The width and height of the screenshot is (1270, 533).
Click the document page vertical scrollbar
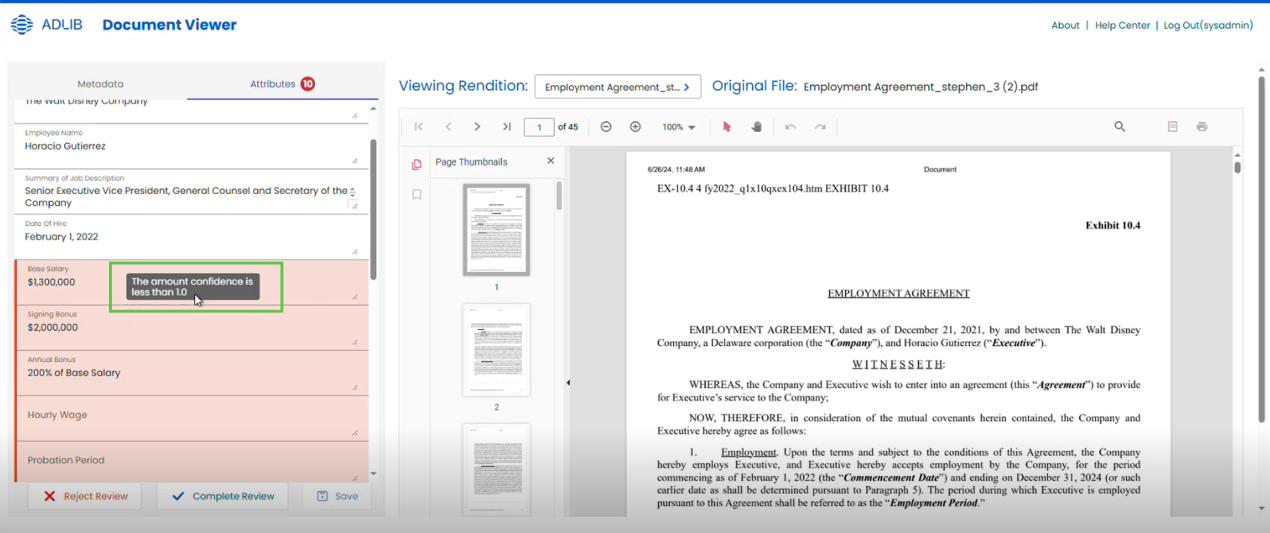tap(1237, 167)
